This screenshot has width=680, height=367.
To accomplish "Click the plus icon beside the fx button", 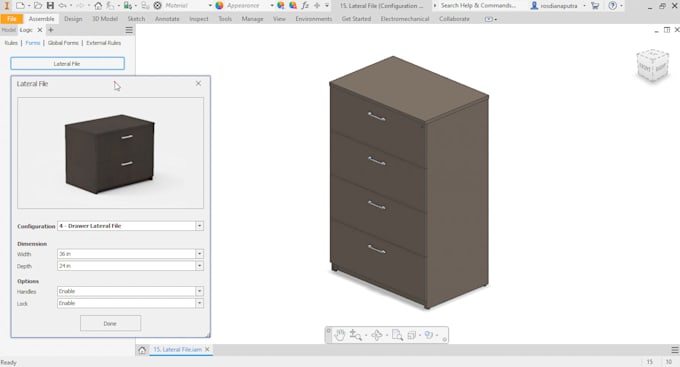I will tap(317, 6).
